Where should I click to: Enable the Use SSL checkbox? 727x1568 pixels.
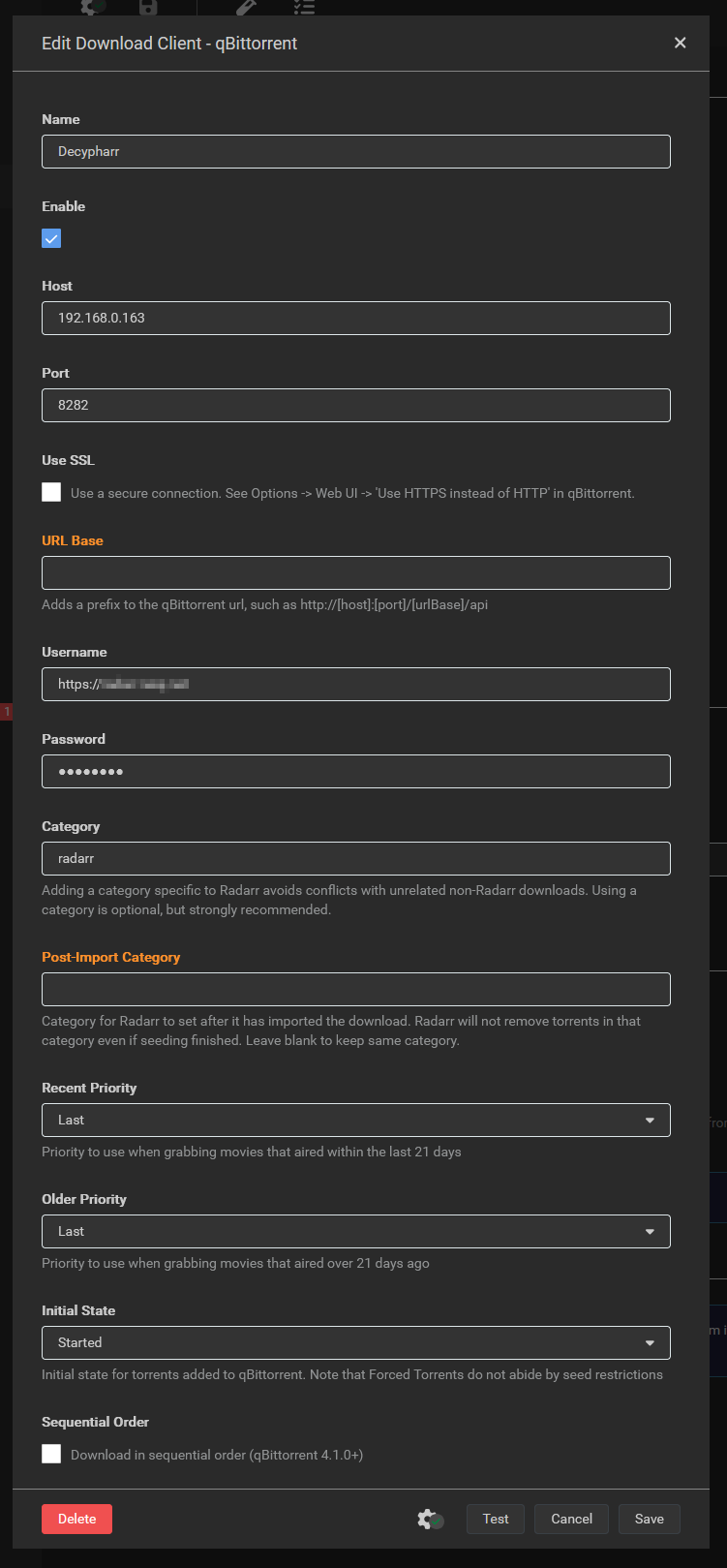[51, 492]
